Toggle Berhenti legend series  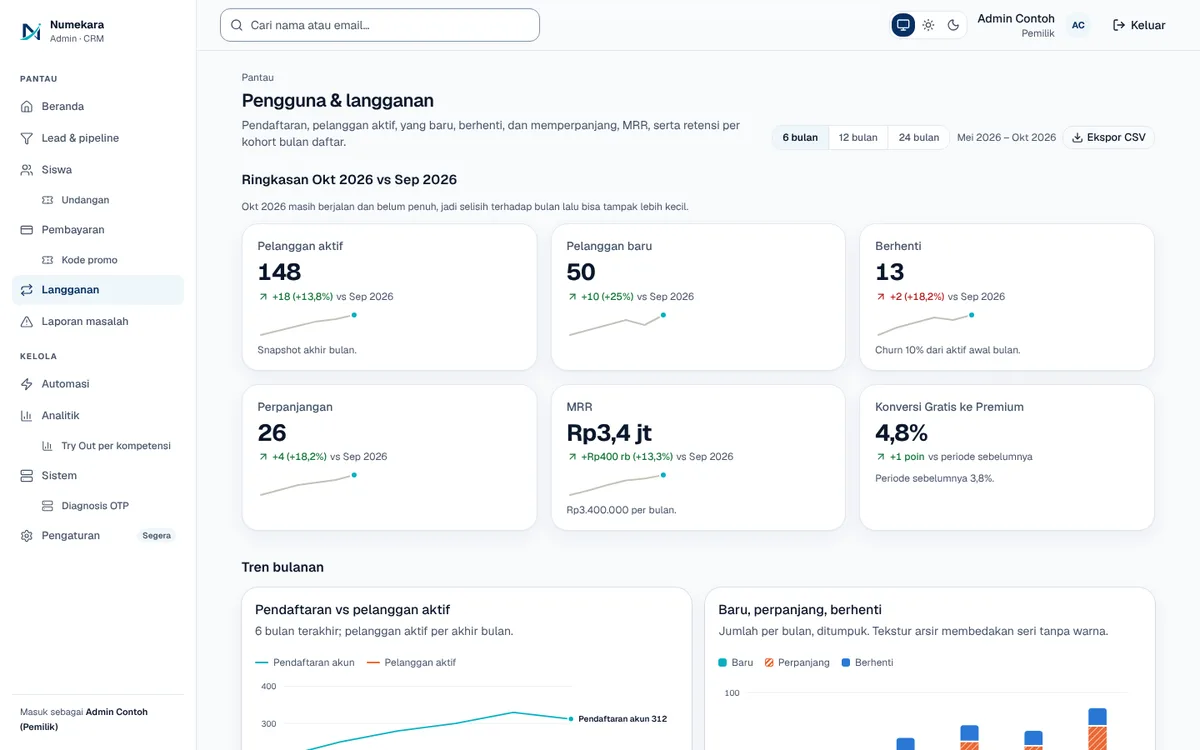tap(867, 662)
